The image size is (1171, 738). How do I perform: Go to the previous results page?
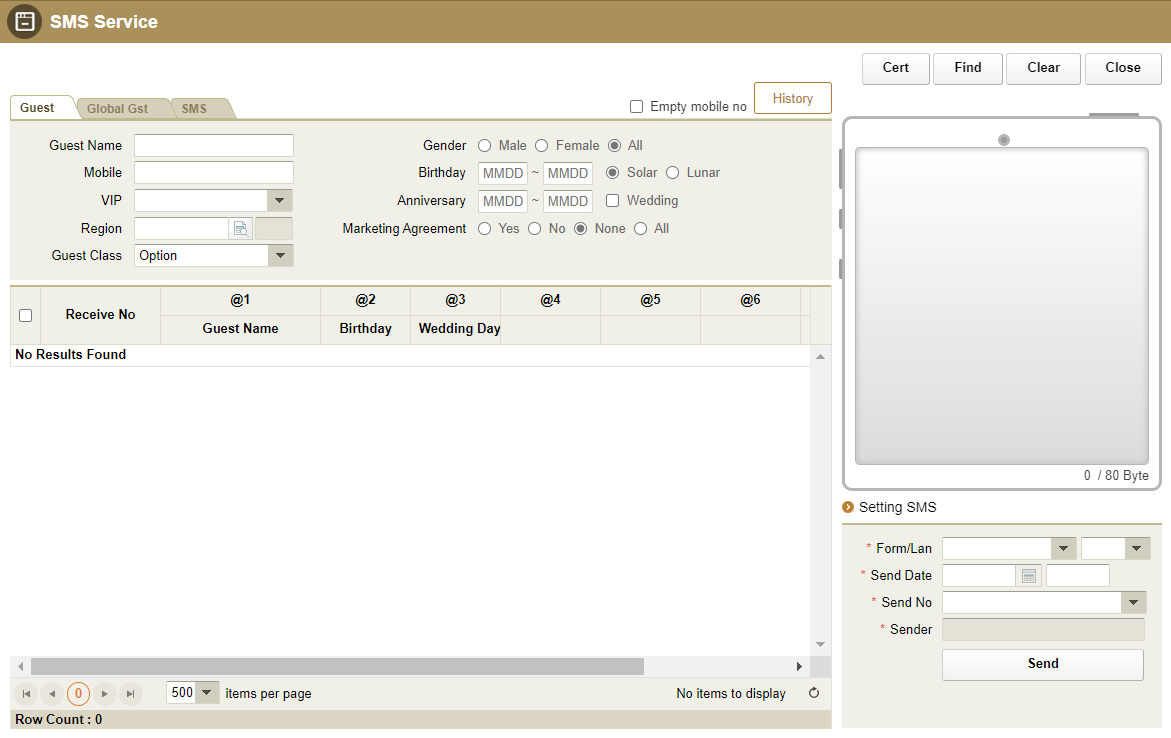(52, 694)
